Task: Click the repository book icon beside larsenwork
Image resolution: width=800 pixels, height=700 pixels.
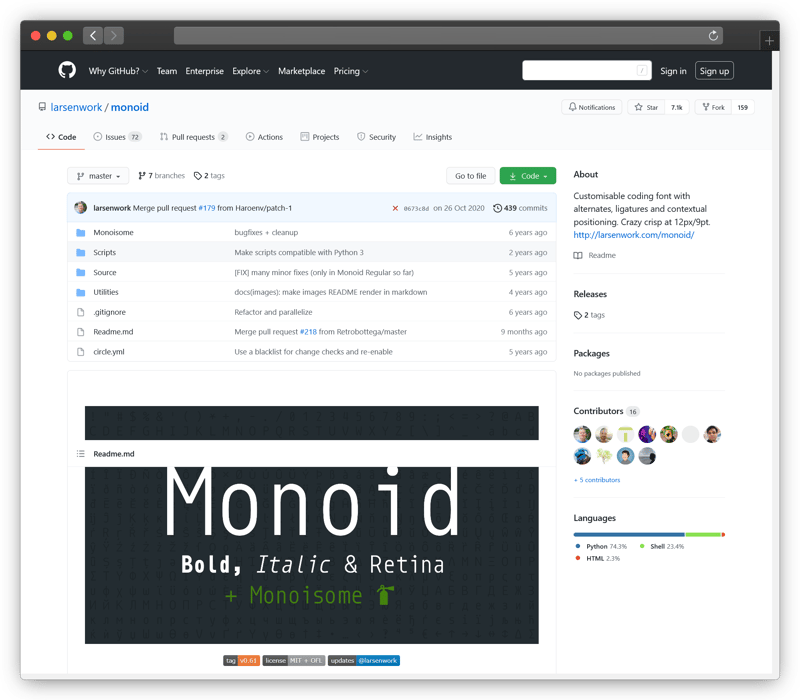Action: pos(42,107)
